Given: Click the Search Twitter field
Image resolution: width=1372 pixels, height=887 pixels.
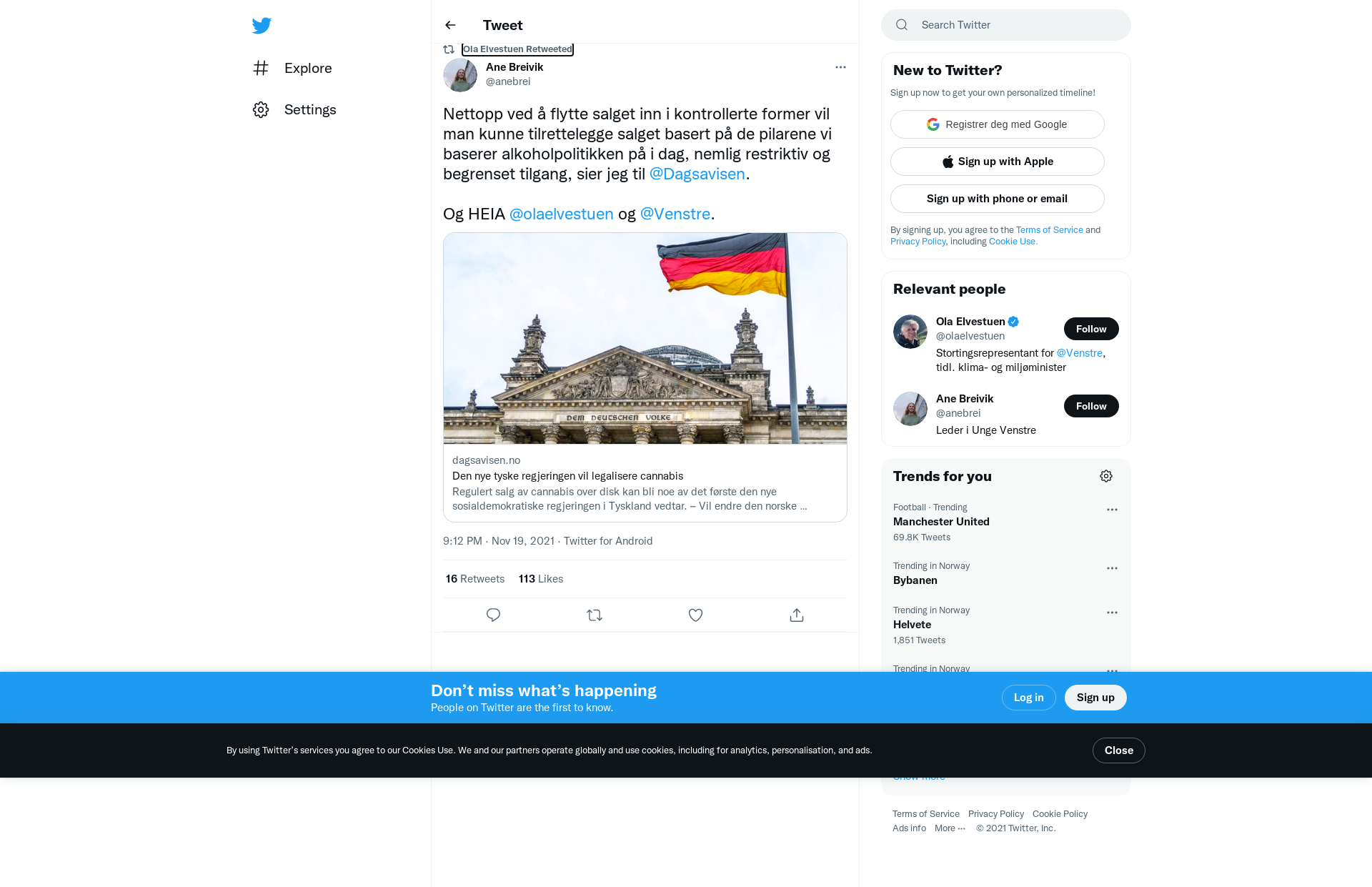Looking at the screenshot, I should 1006,25.
